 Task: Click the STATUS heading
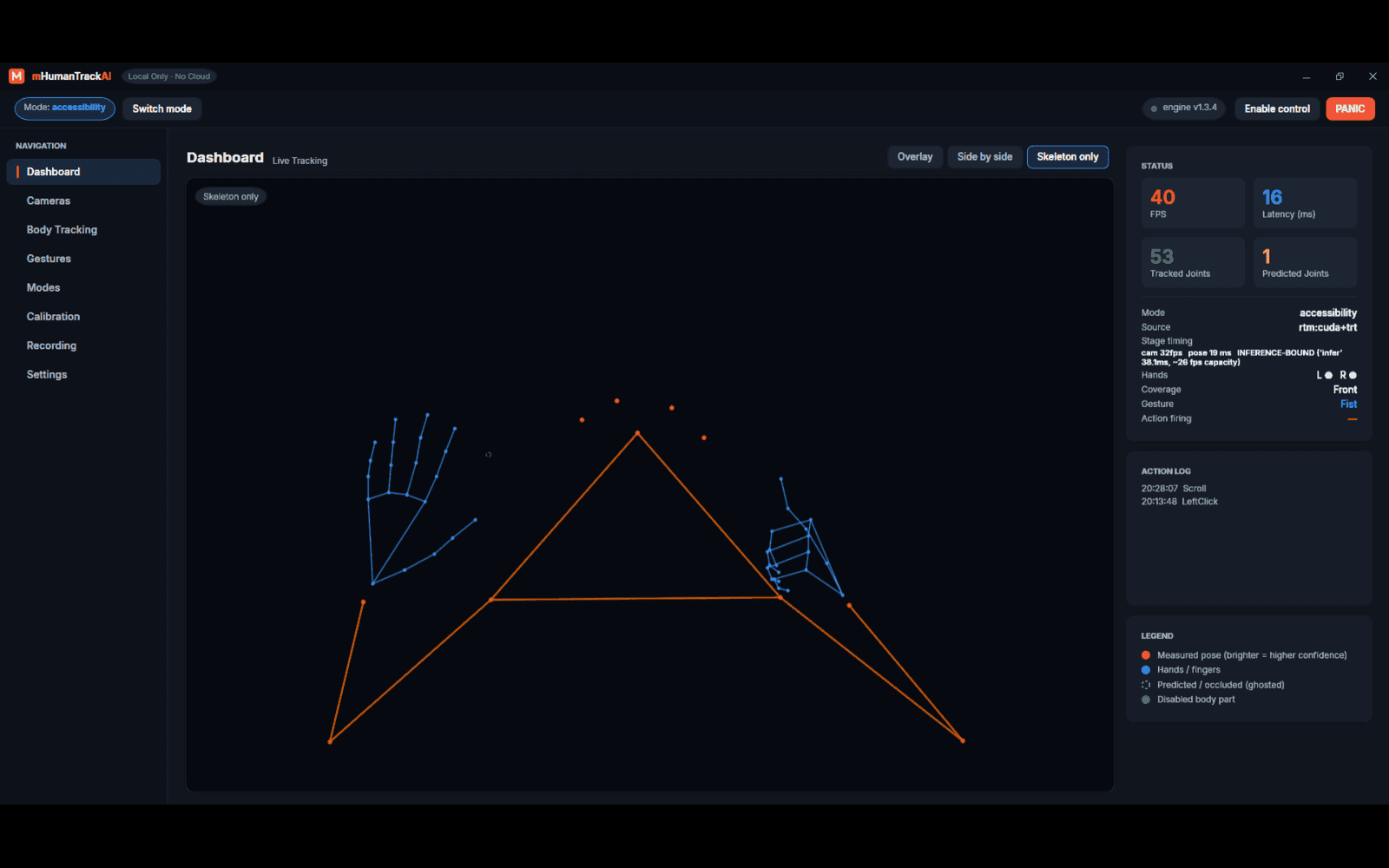[x=1157, y=166]
